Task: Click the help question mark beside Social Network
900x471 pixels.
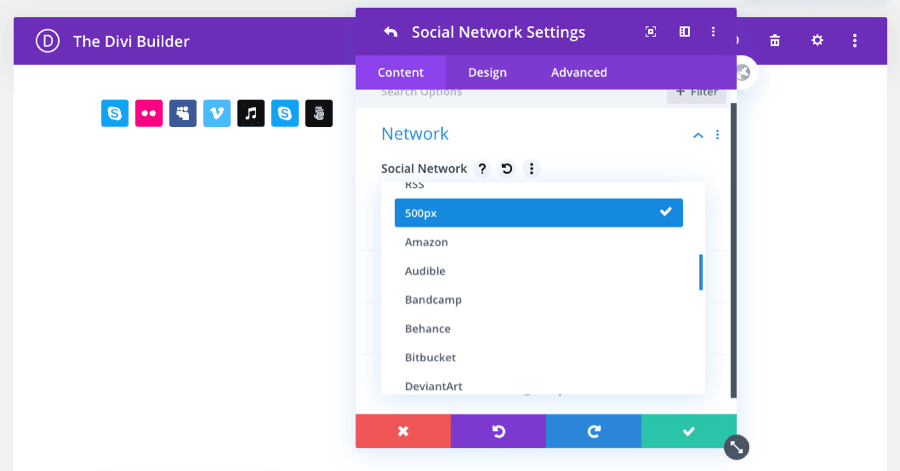Action: (482, 169)
